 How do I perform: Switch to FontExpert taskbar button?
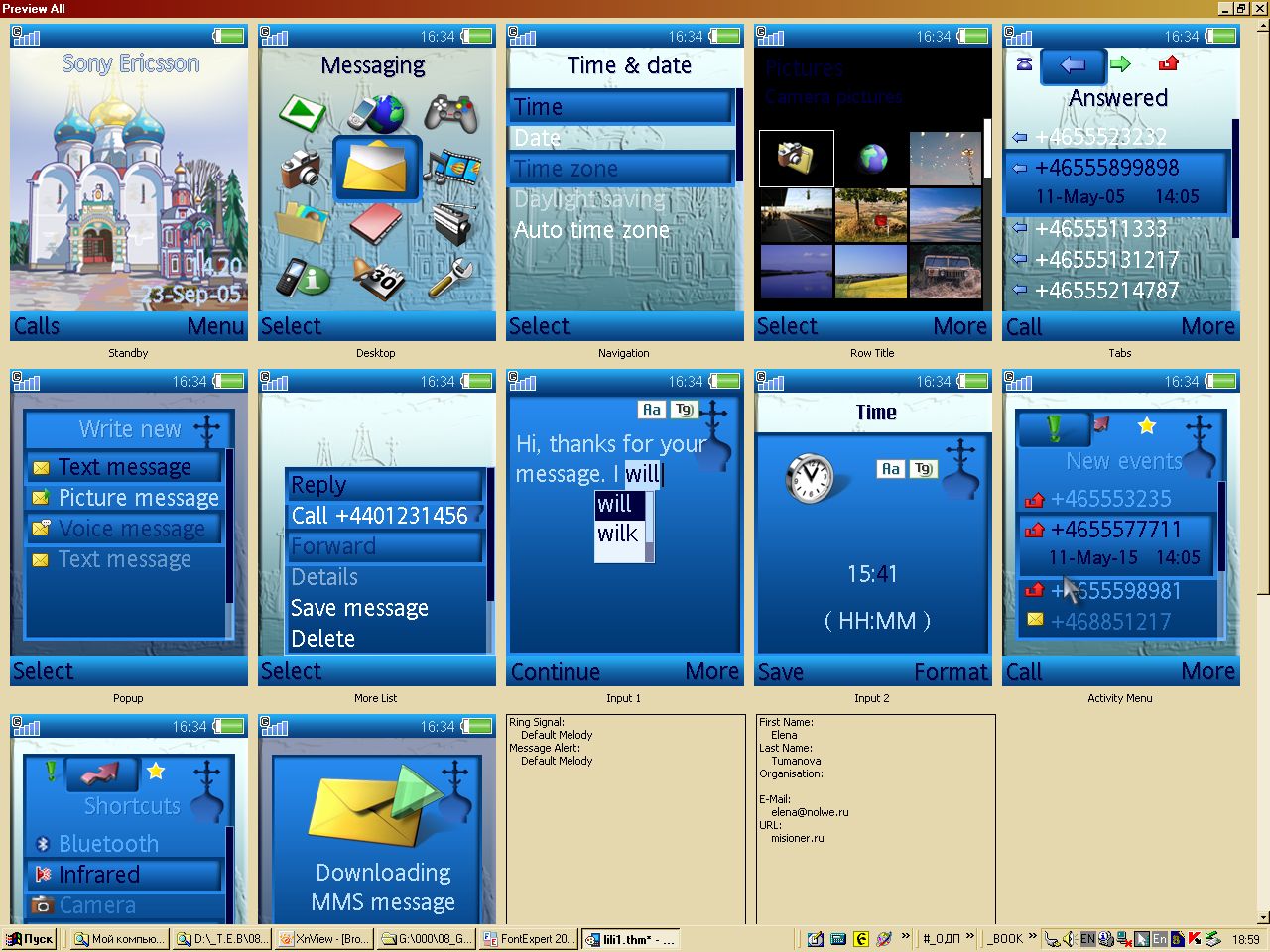tap(528, 939)
